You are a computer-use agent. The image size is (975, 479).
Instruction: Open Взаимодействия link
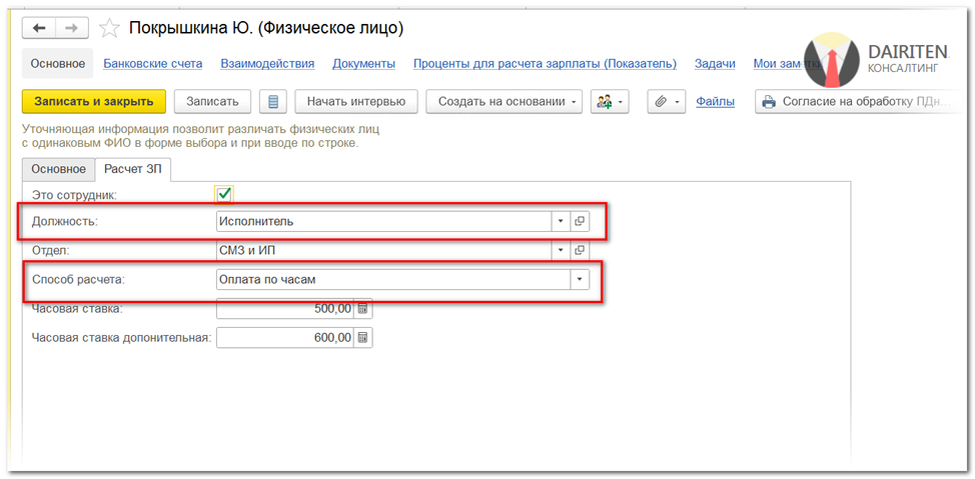267,63
